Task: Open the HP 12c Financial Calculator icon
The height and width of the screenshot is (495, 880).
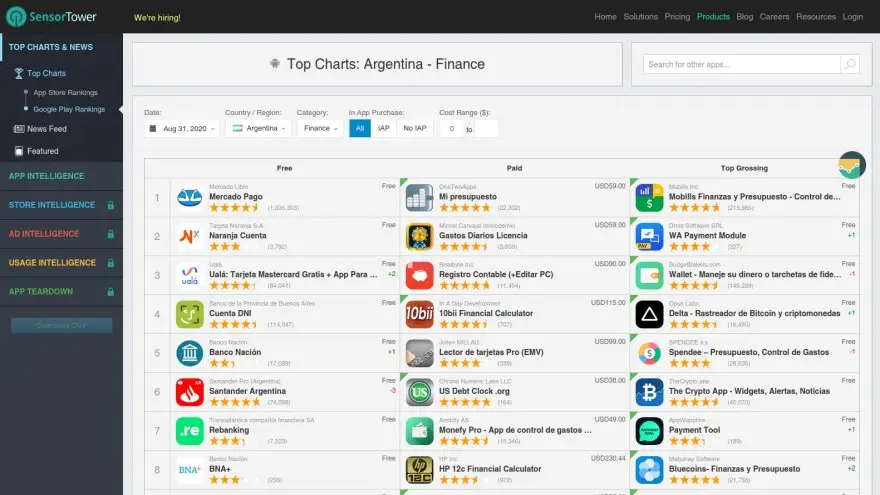Action: (419, 470)
